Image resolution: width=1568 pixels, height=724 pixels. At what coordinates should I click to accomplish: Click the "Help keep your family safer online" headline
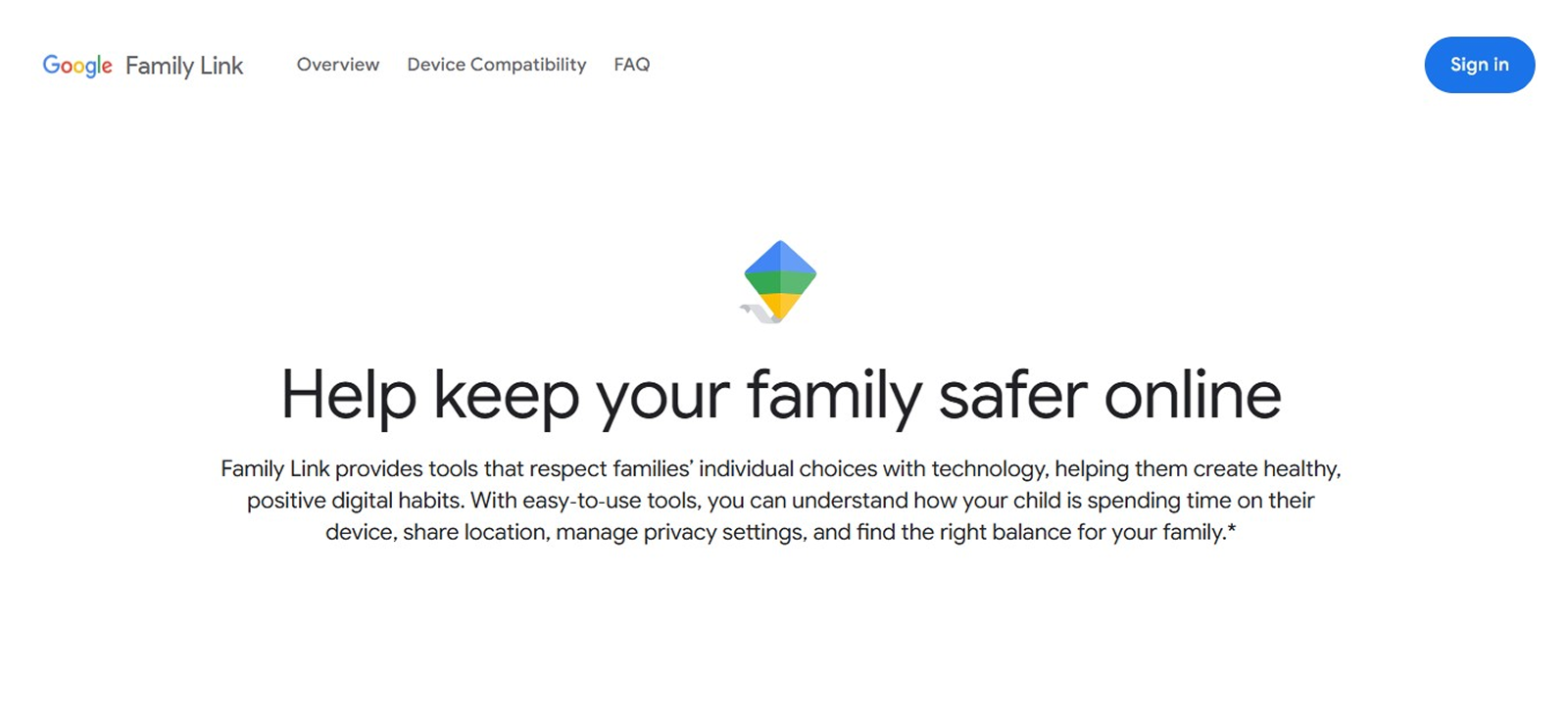781,396
